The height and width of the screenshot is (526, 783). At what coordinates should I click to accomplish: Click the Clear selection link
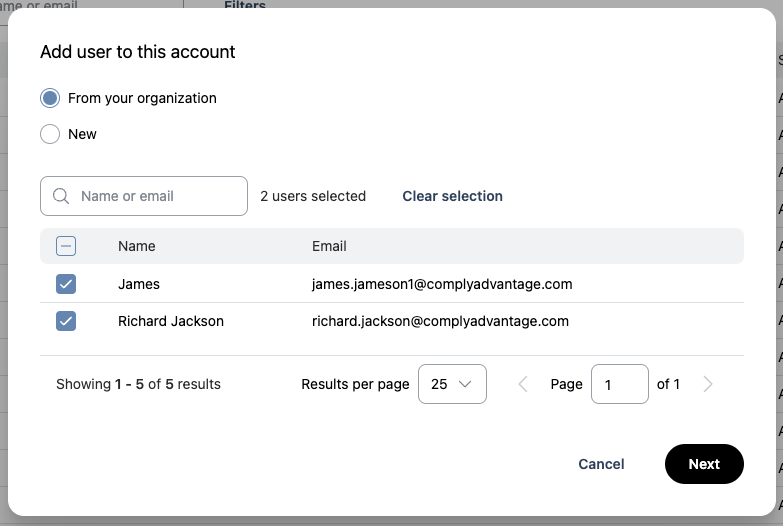(452, 196)
